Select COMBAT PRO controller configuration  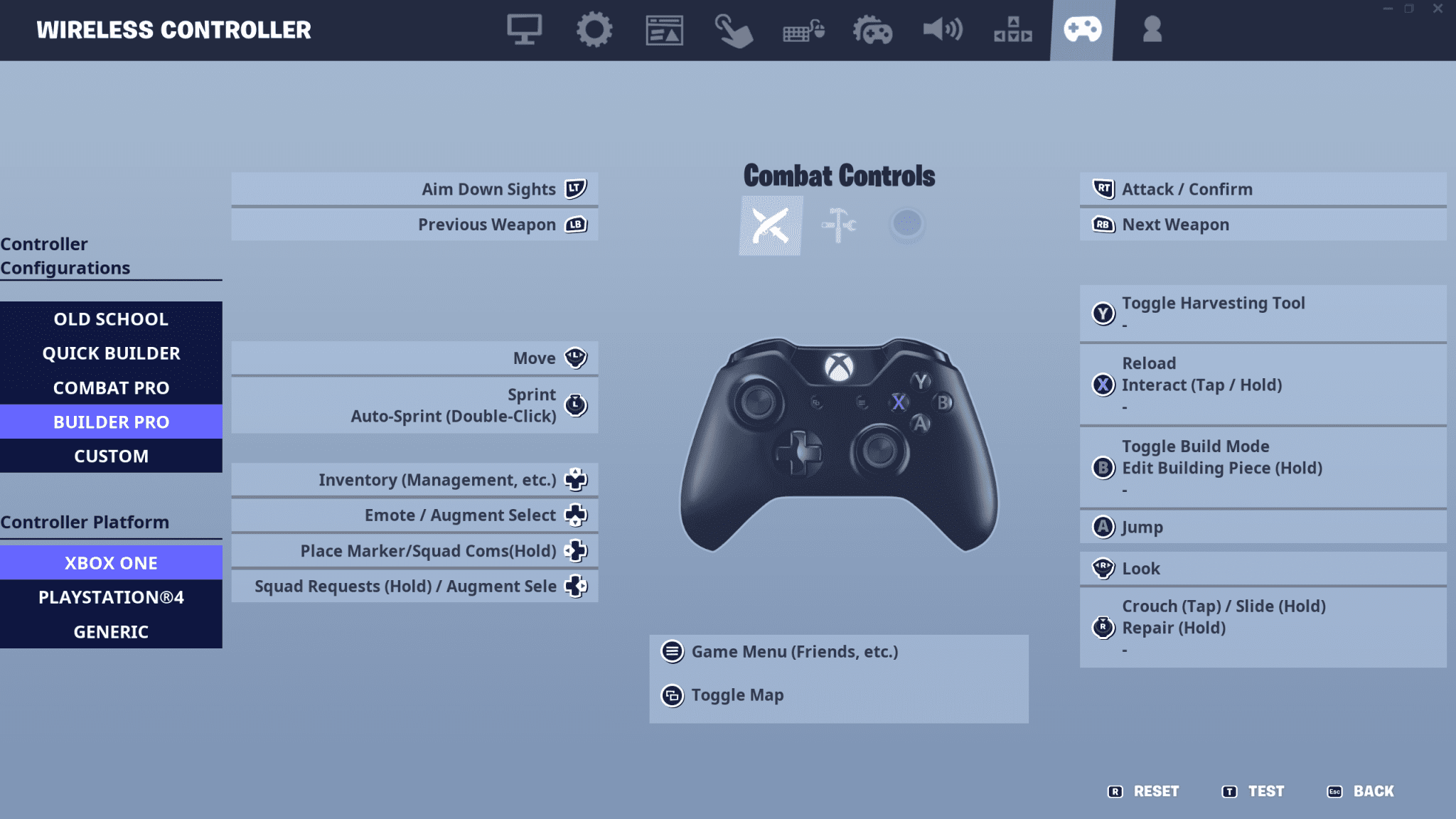click(111, 387)
